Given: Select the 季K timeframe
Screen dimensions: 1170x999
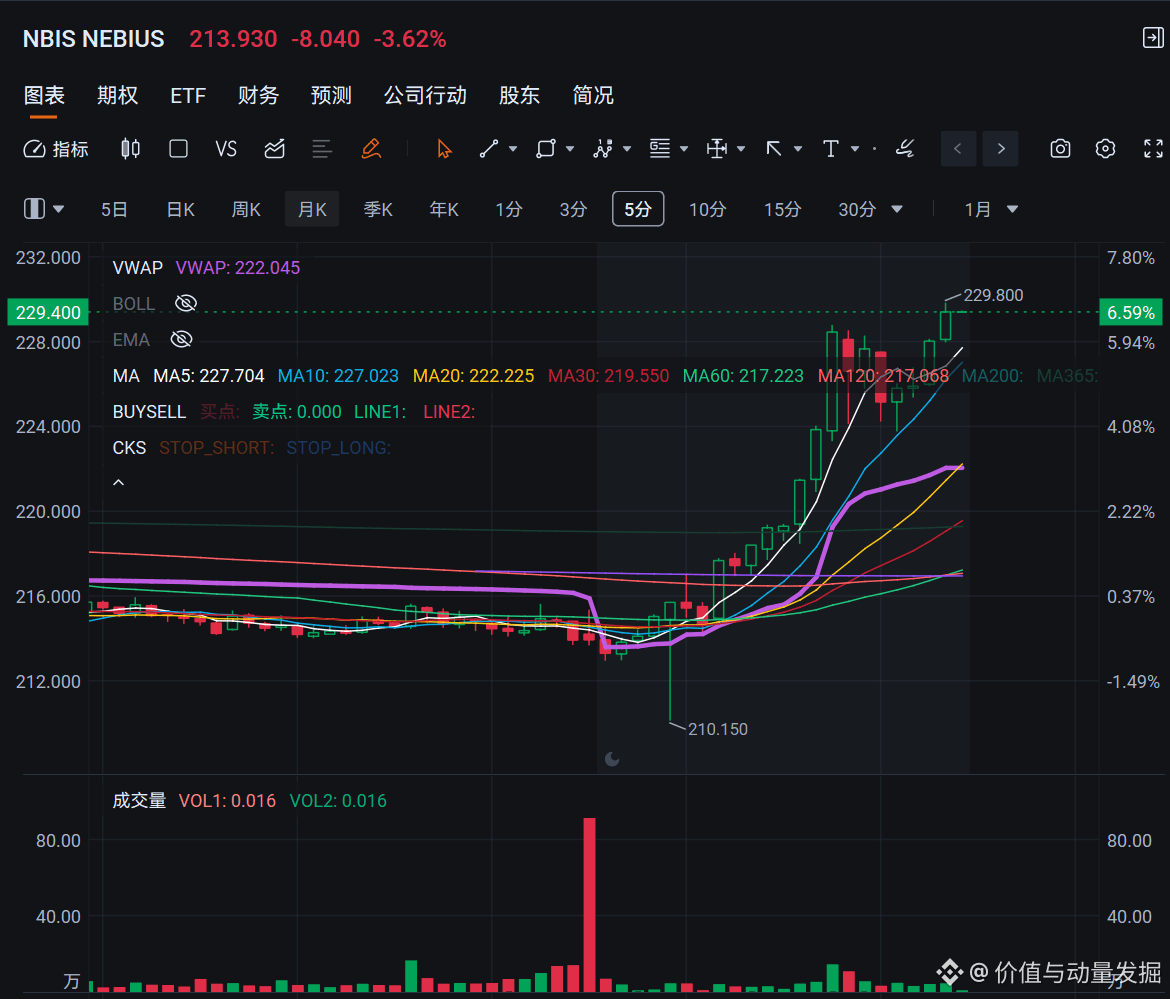Looking at the screenshot, I should pos(378,210).
